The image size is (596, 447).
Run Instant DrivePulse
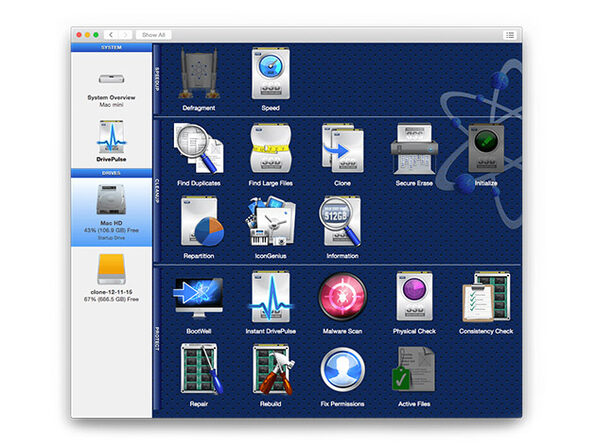[271, 303]
